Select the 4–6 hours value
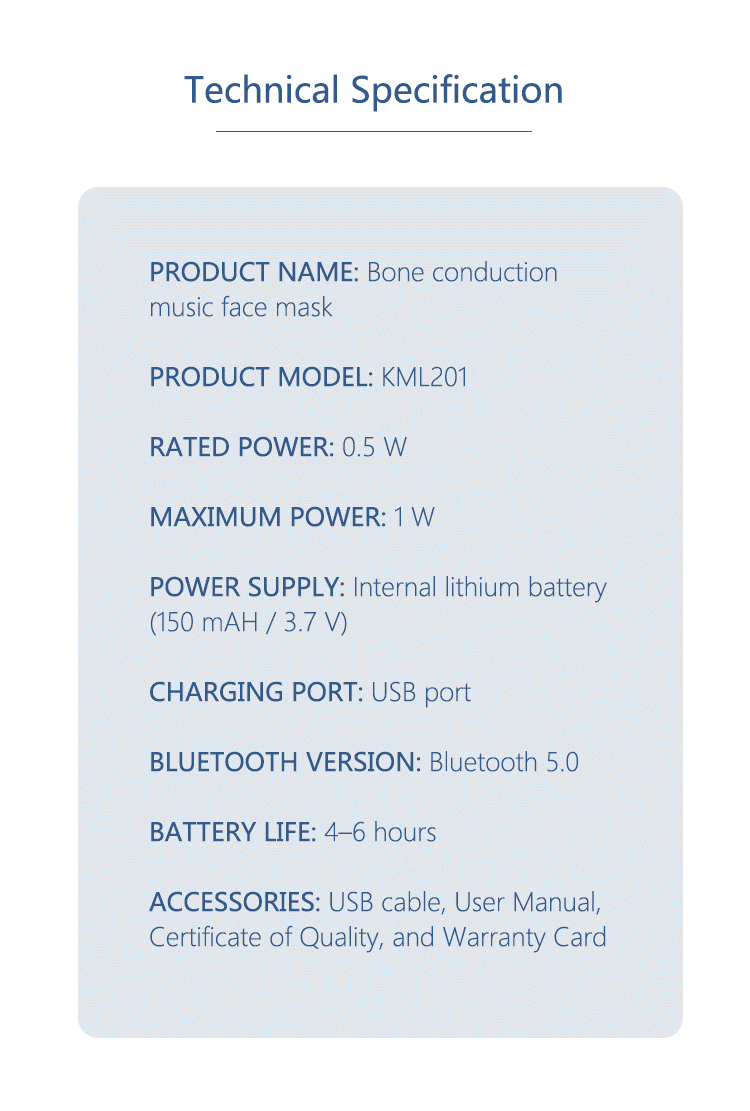This screenshot has height=1111, width=750. pyautogui.click(x=380, y=833)
